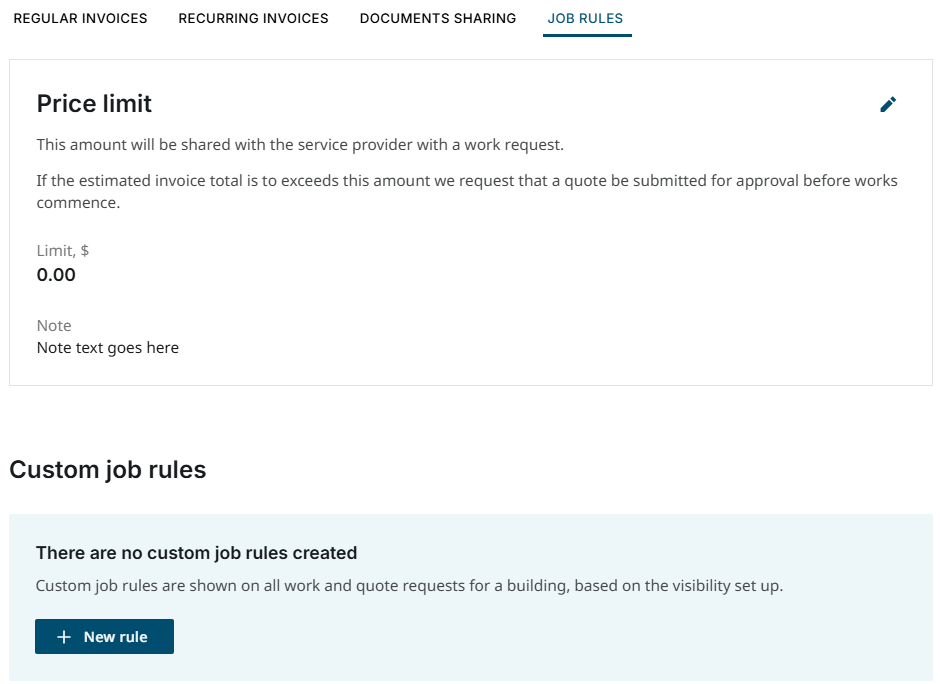The image size is (940, 684).
Task: Click the Price limit heading
Action: pyautogui.click(x=93, y=103)
